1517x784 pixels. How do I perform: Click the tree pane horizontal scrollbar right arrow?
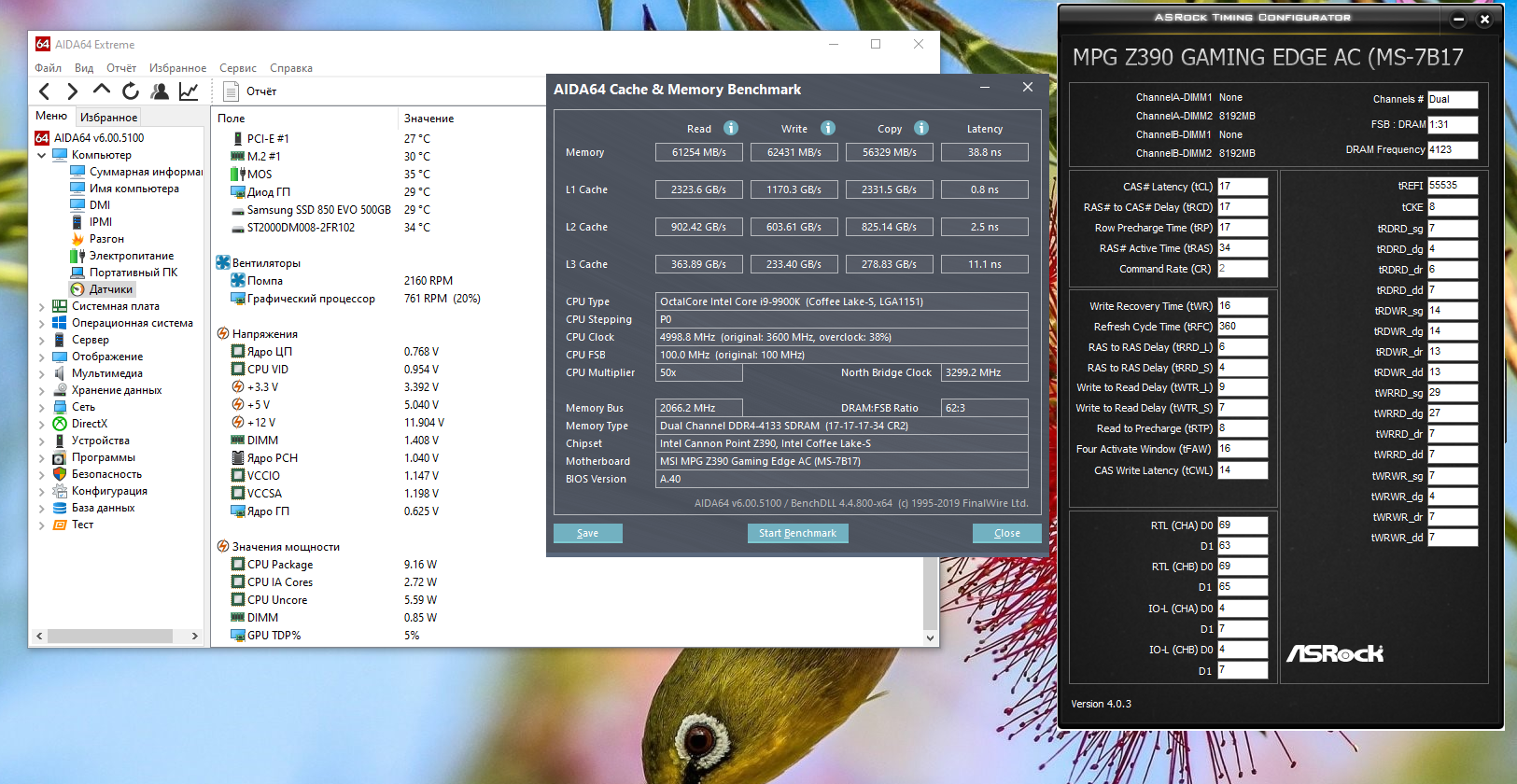[x=194, y=636]
